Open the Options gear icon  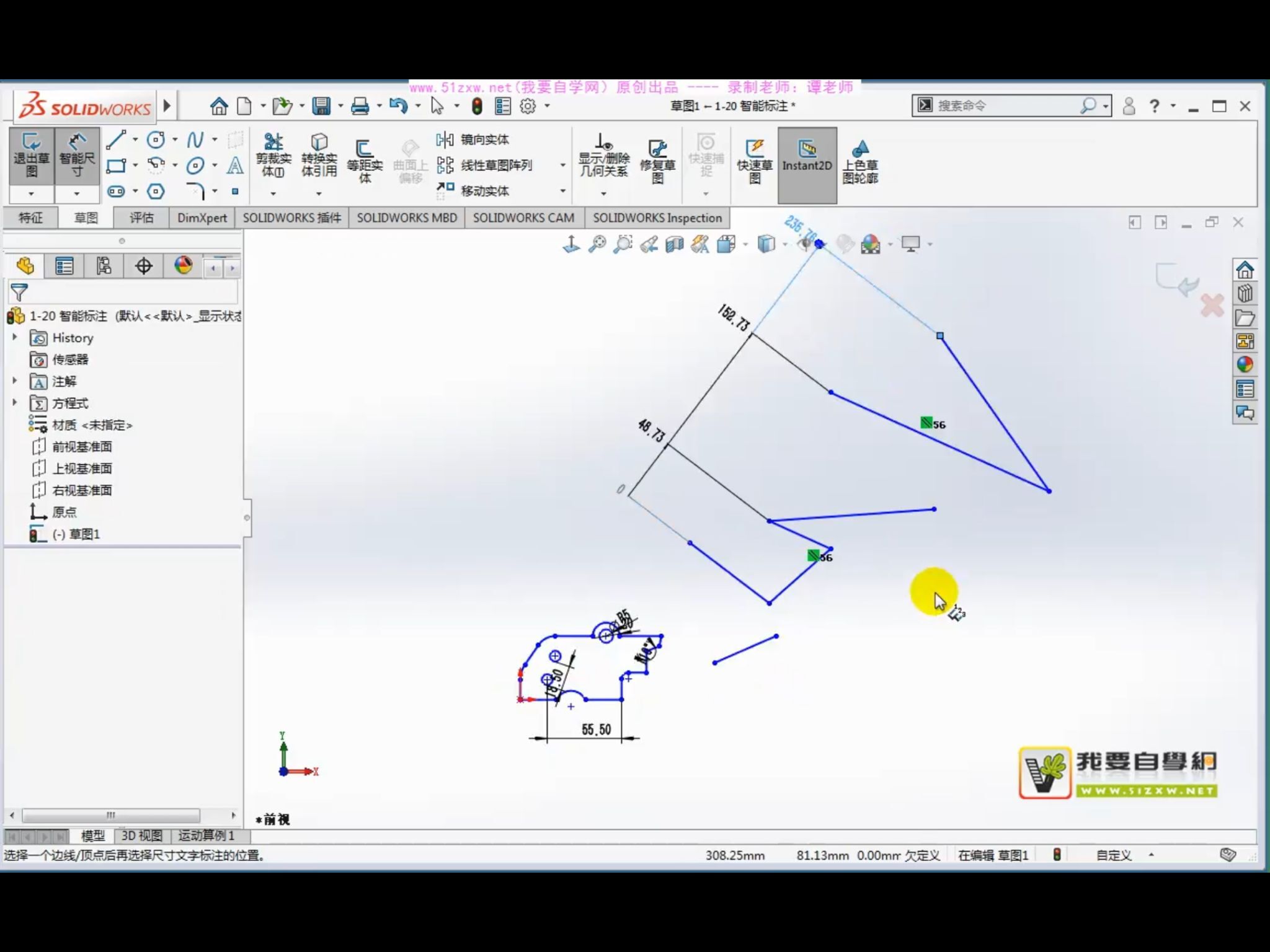528,106
